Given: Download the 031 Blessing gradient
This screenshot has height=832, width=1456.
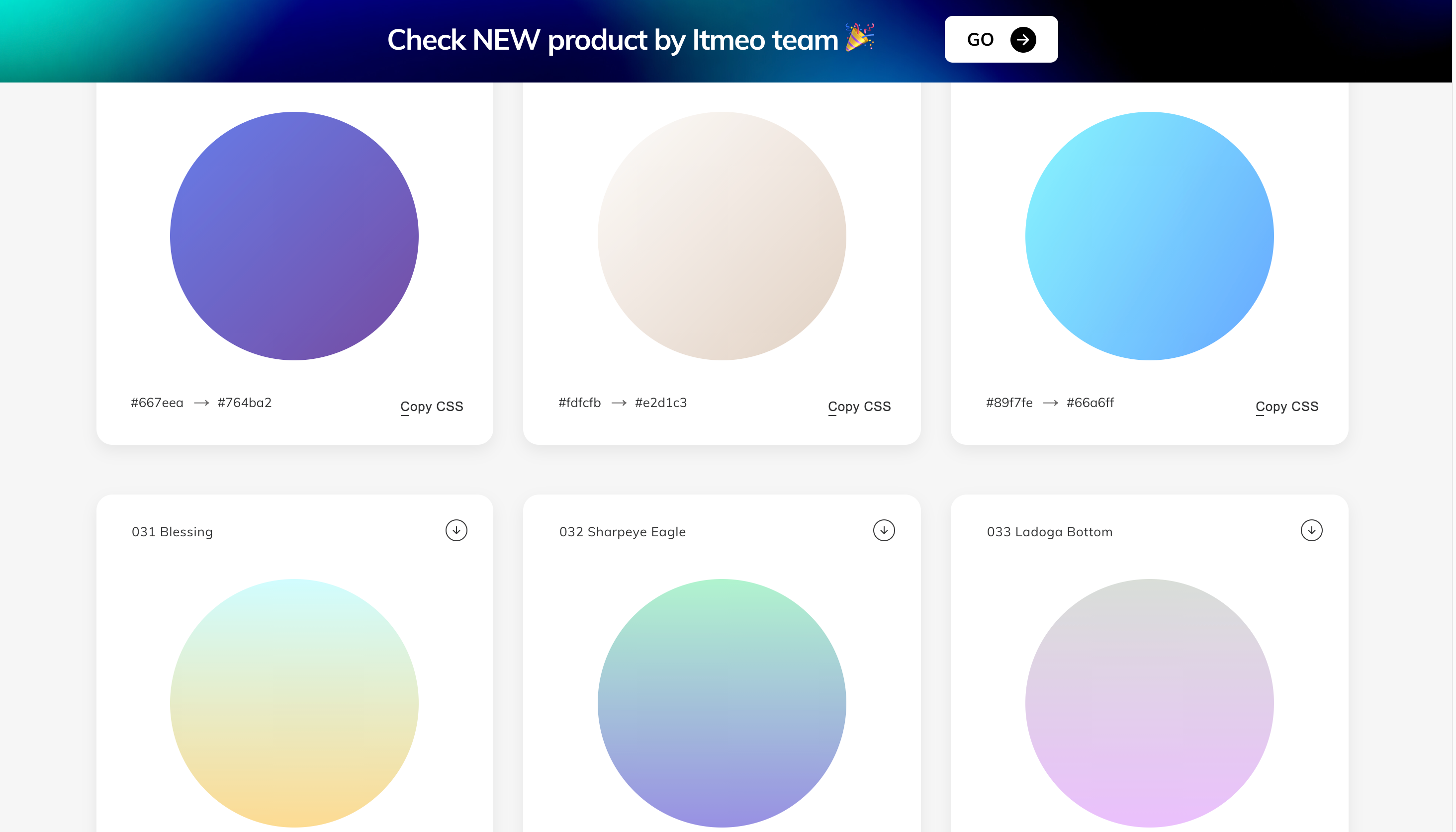Looking at the screenshot, I should click(456, 530).
